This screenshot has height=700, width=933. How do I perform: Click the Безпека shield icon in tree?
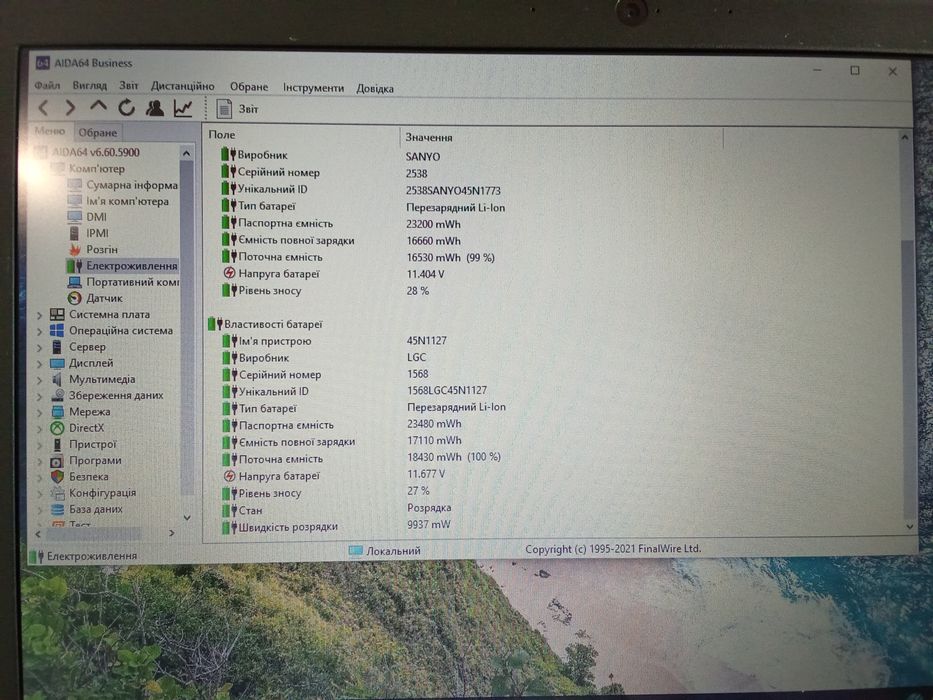coord(57,477)
